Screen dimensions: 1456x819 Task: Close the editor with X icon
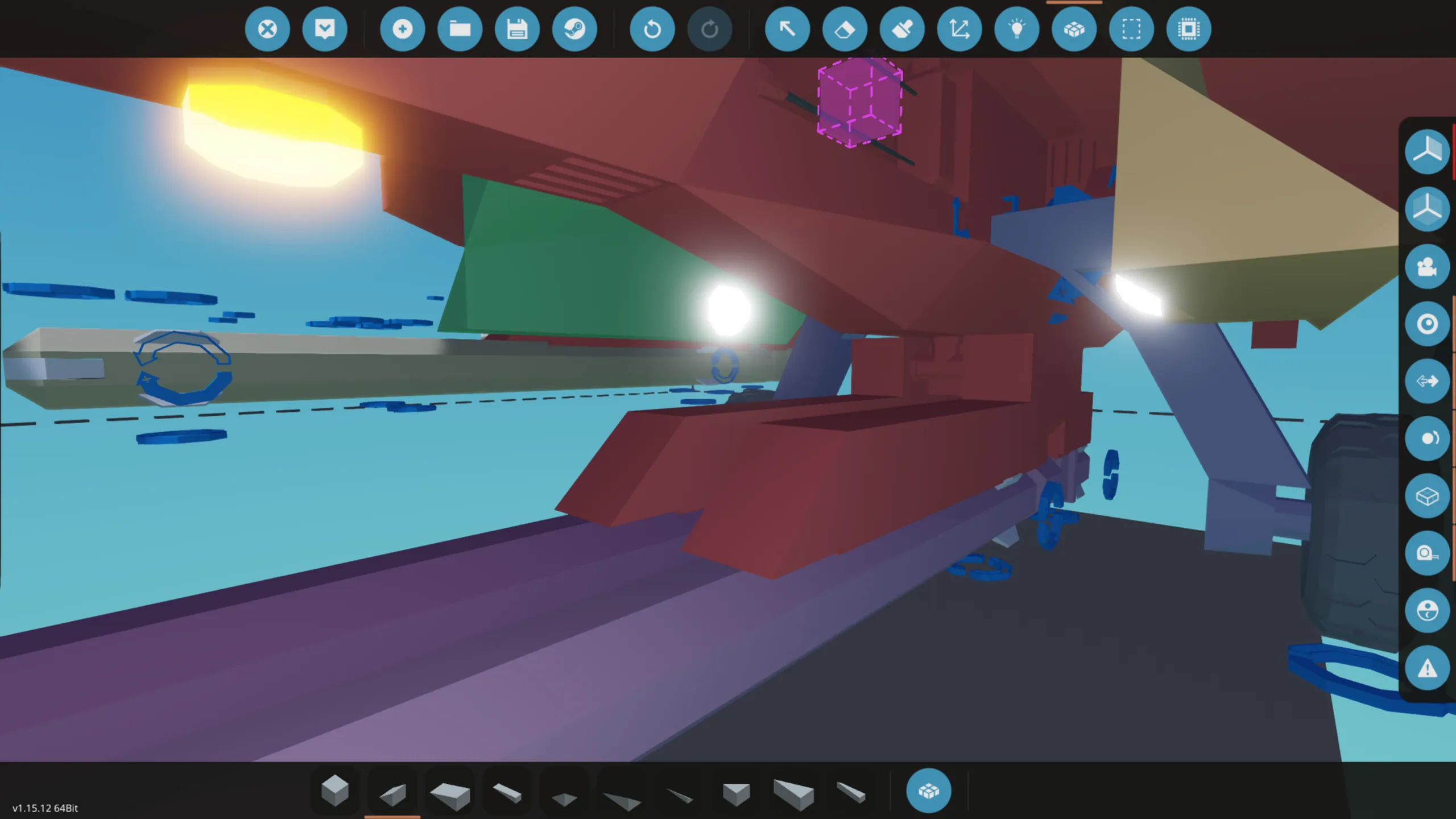[x=267, y=29]
